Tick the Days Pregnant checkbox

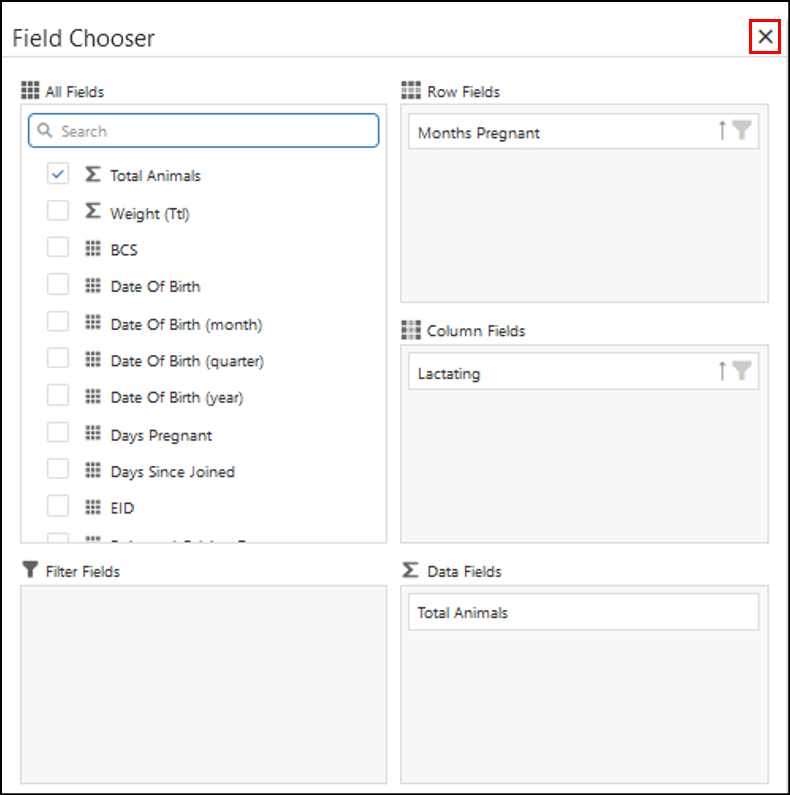point(58,433)
